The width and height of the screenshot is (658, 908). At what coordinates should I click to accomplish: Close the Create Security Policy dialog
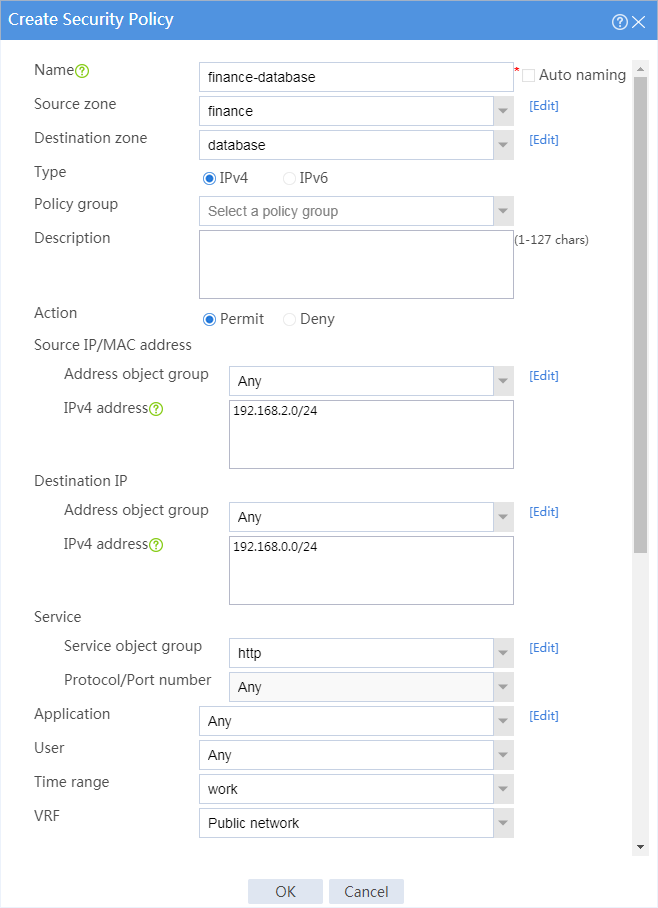[x=638, y=22]
